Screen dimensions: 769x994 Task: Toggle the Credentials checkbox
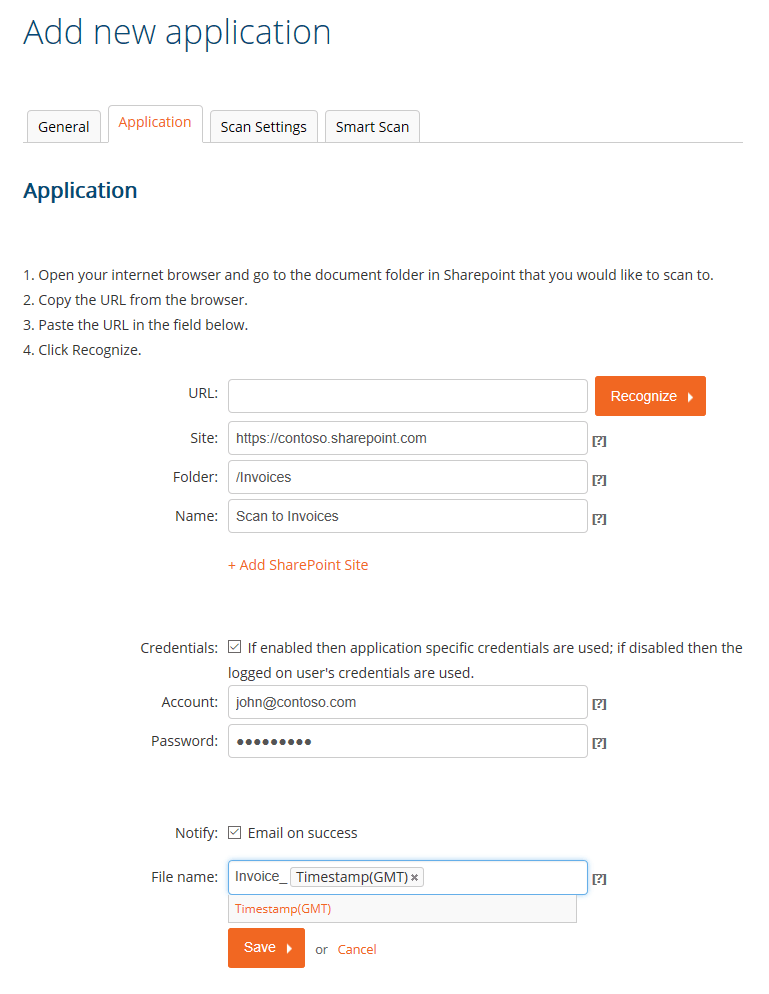pos(235,647)
